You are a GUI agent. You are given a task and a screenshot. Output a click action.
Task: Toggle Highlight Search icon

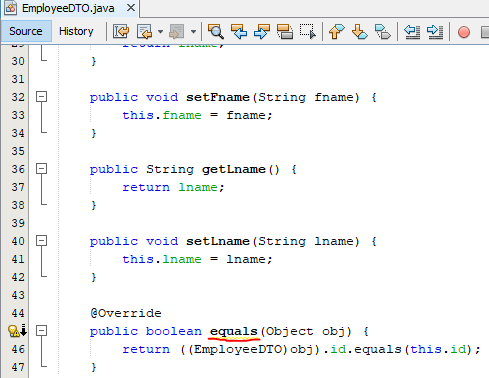point(285,32)
